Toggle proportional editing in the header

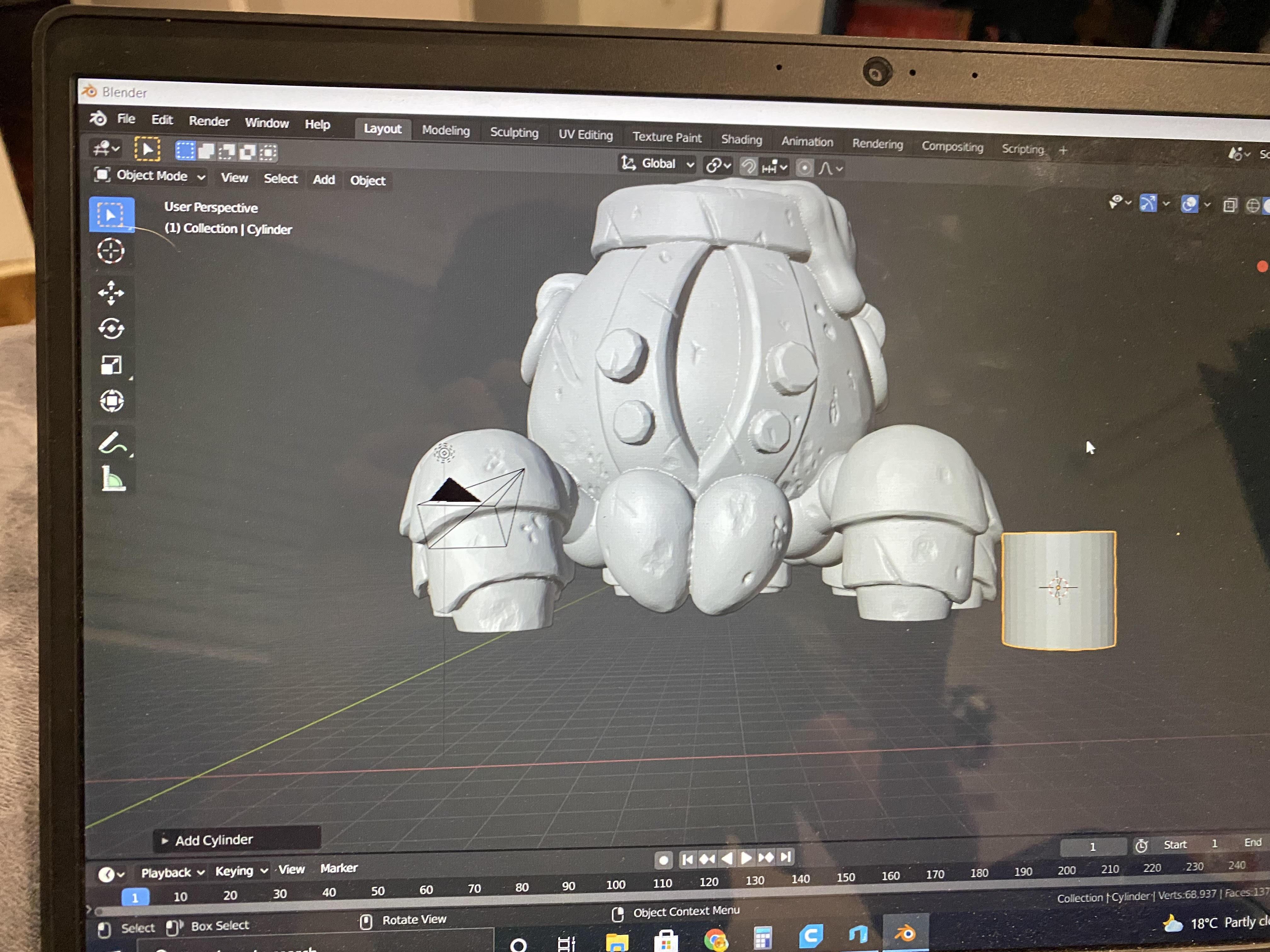point(804,168)
